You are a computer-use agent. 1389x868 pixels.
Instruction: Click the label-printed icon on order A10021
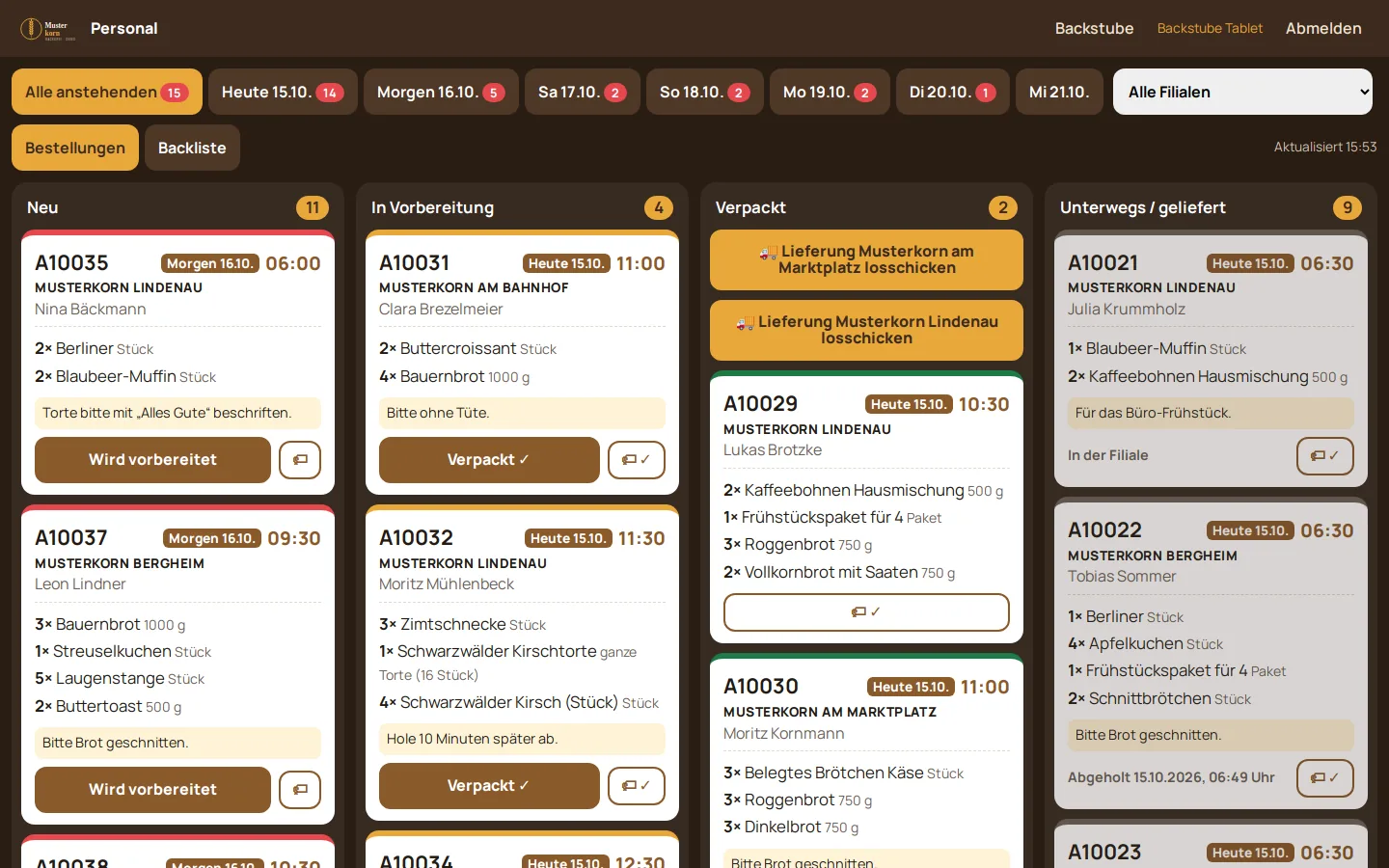1325,456
